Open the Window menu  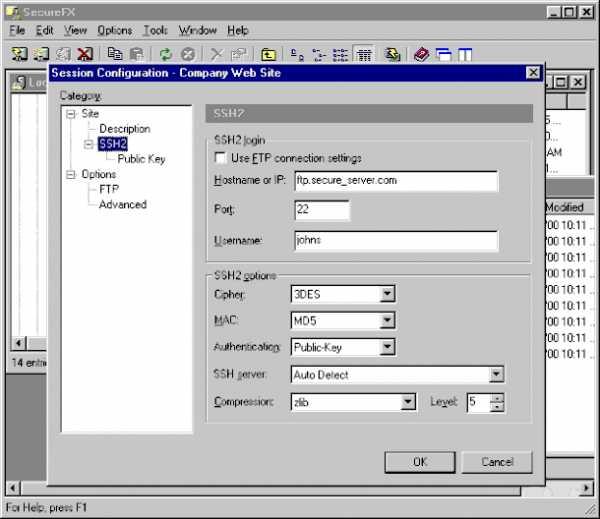(197, 30)
